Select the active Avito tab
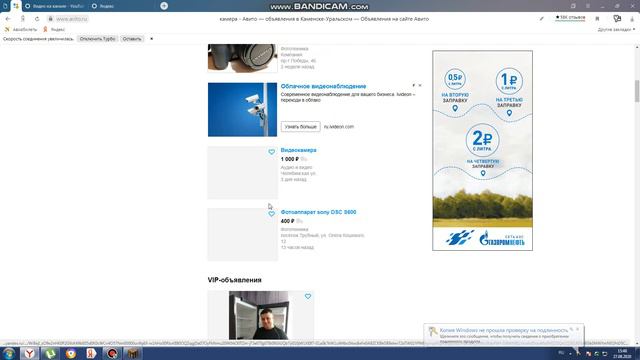 pos(16,6)
